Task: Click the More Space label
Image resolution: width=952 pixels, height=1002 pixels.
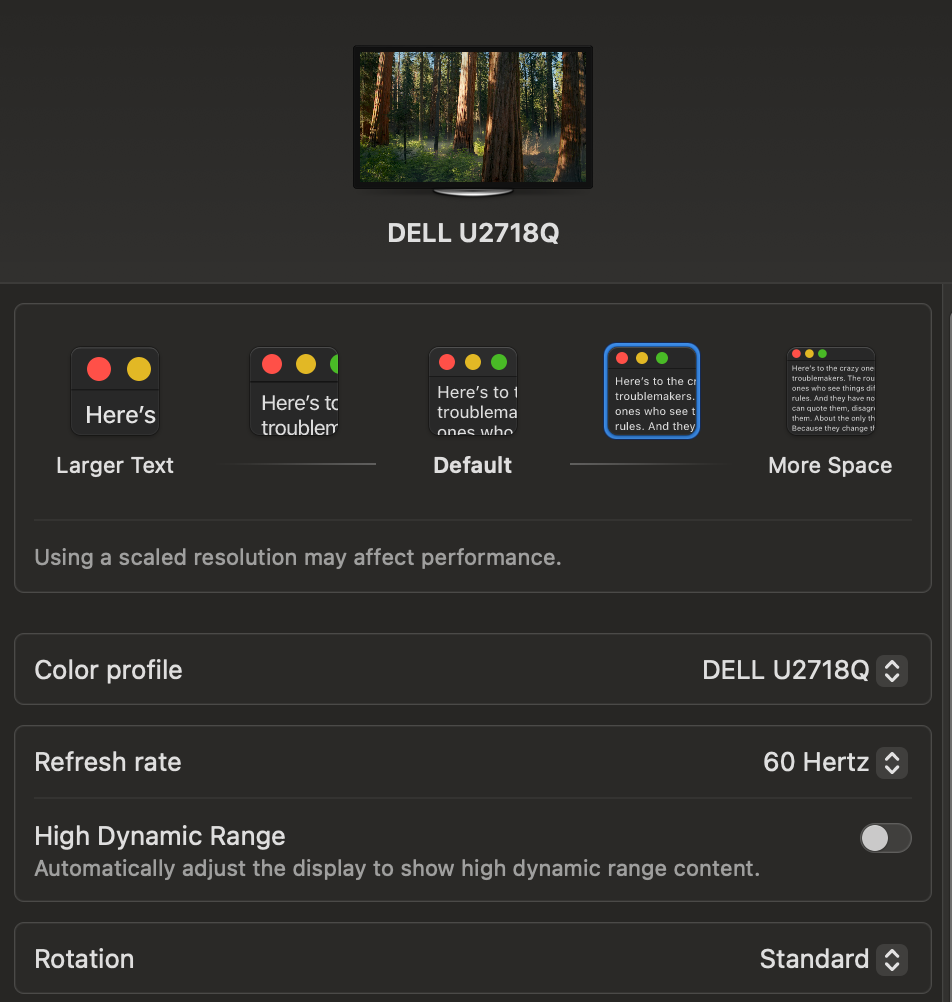Action: (830, 465)
